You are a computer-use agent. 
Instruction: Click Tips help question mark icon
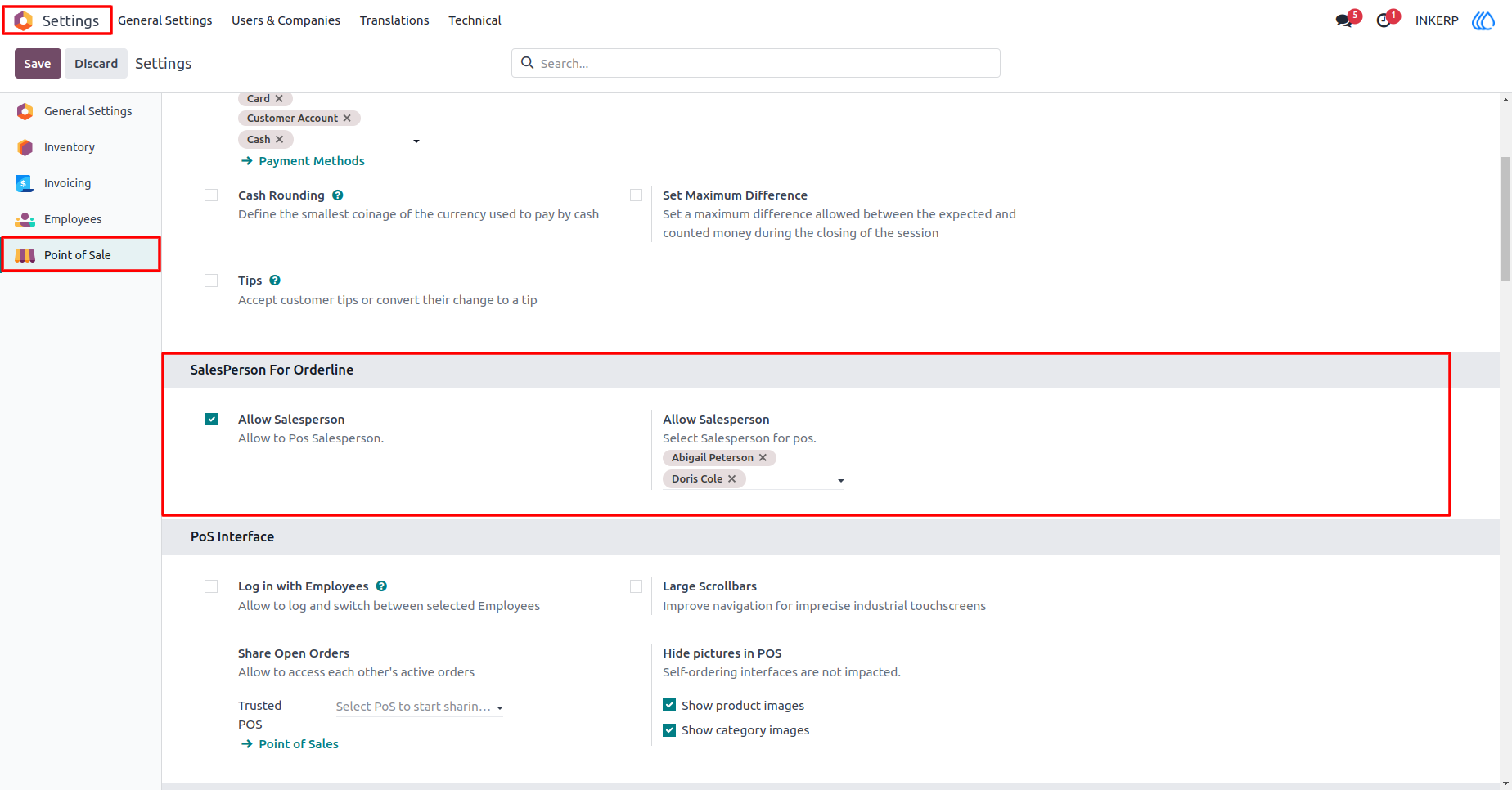click(x=275, y=281)
